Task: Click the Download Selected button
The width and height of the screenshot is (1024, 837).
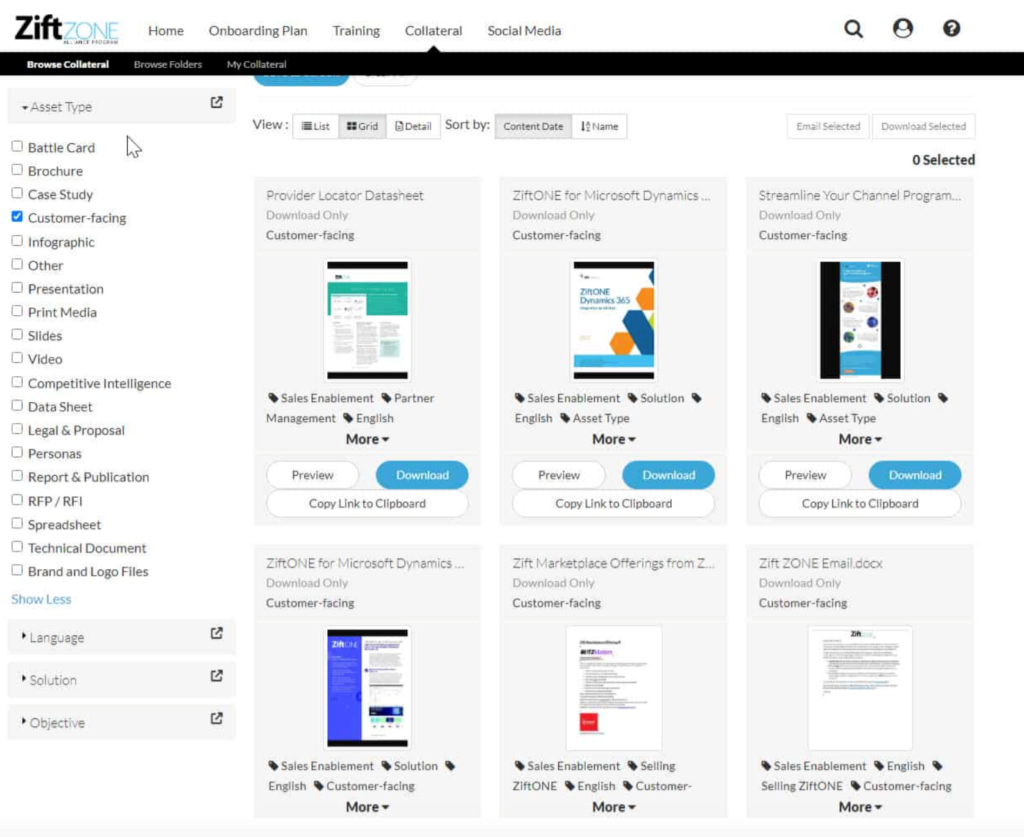Action: (x=923, y=127)
